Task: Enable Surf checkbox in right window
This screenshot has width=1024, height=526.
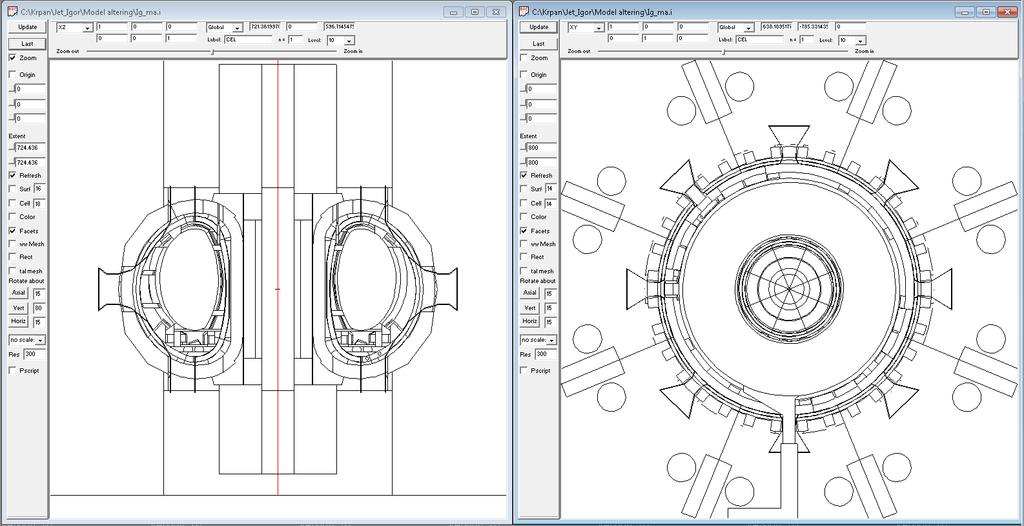Action: point(524,189)
